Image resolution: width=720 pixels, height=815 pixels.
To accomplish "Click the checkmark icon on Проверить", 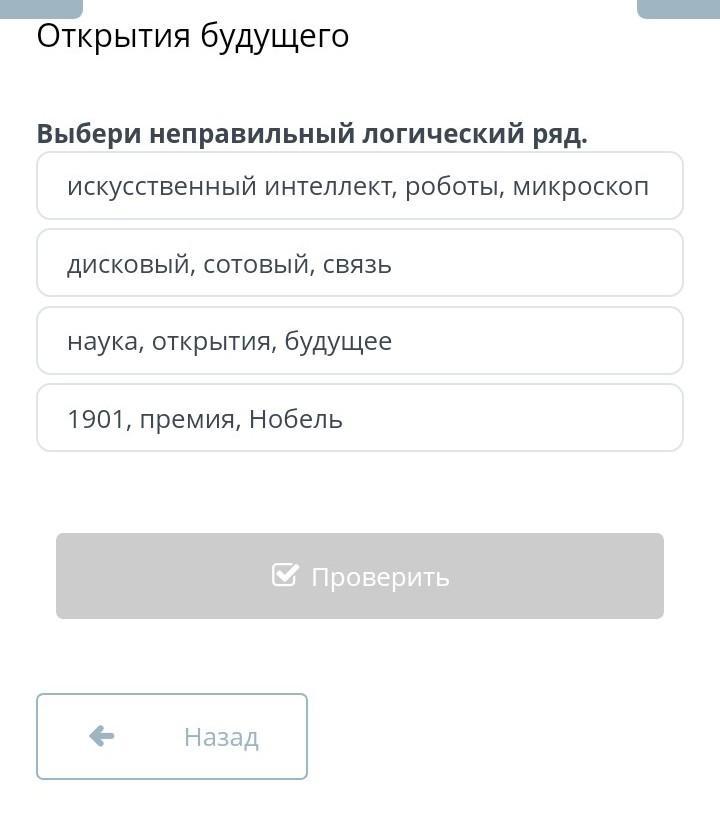I will [285, 575].
